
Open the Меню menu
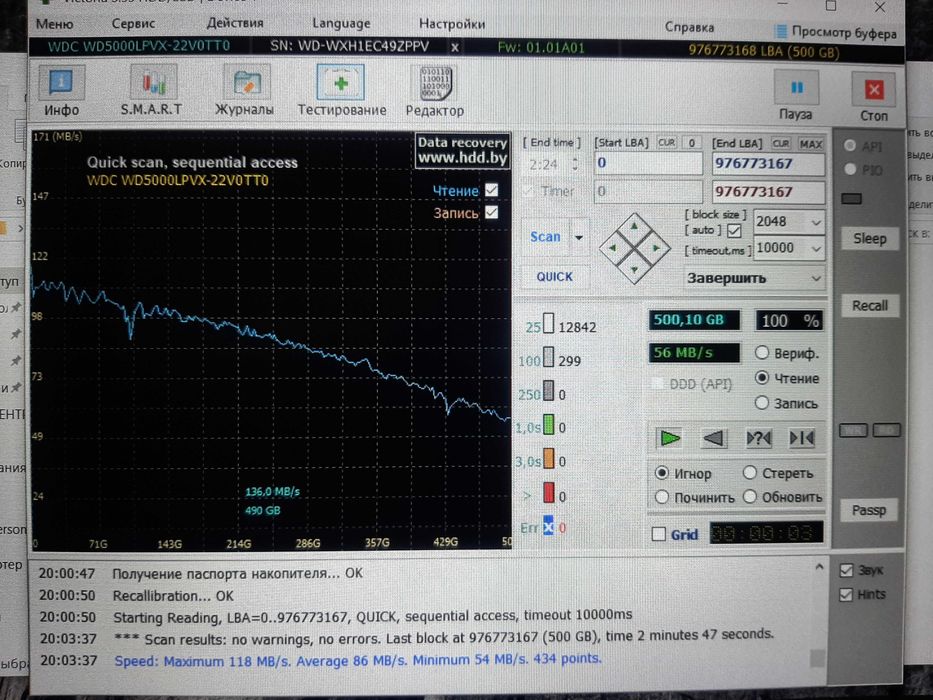55,24
